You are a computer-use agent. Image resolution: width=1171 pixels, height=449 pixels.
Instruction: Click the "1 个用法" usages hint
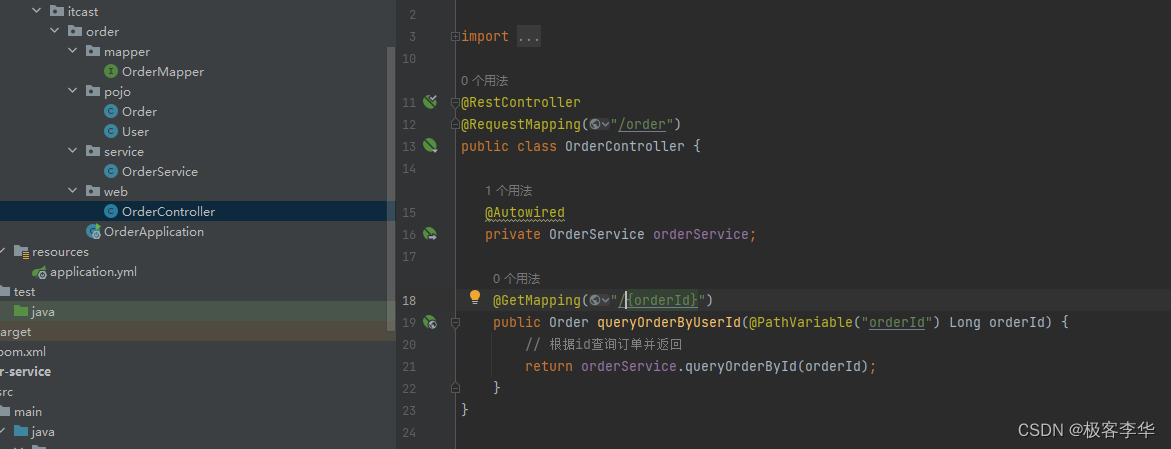point(509,191)
